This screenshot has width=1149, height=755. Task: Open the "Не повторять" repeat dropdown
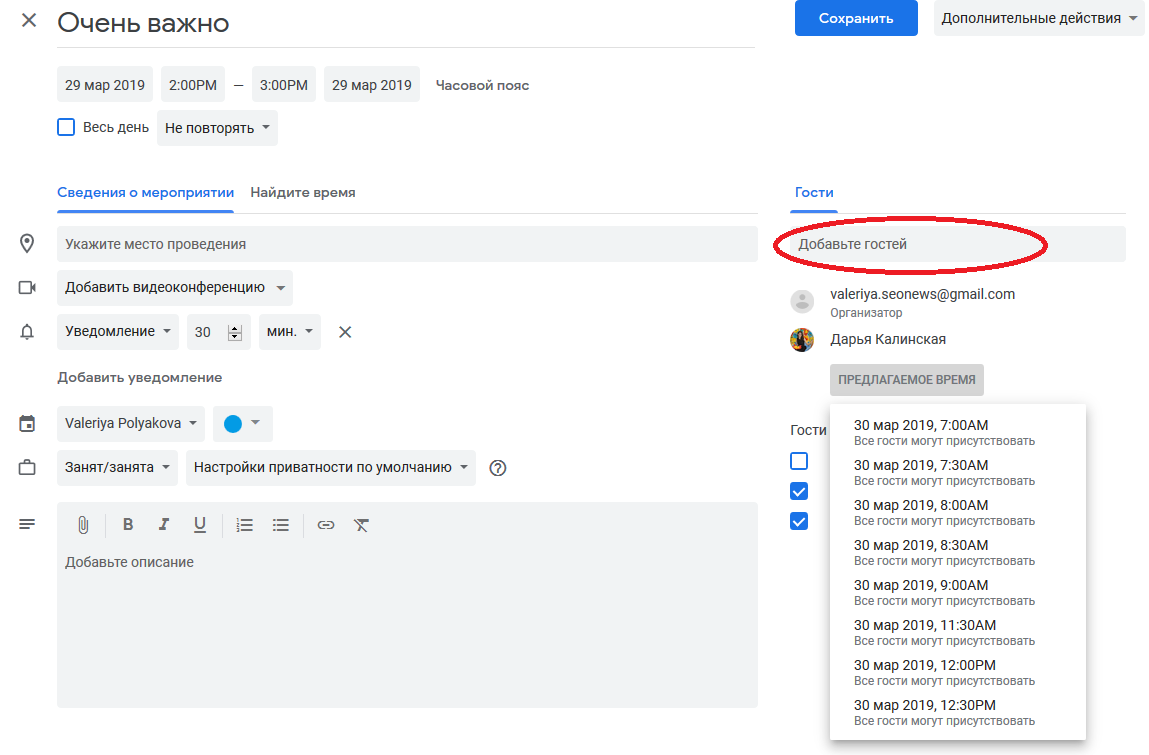(x=217, y=128)
